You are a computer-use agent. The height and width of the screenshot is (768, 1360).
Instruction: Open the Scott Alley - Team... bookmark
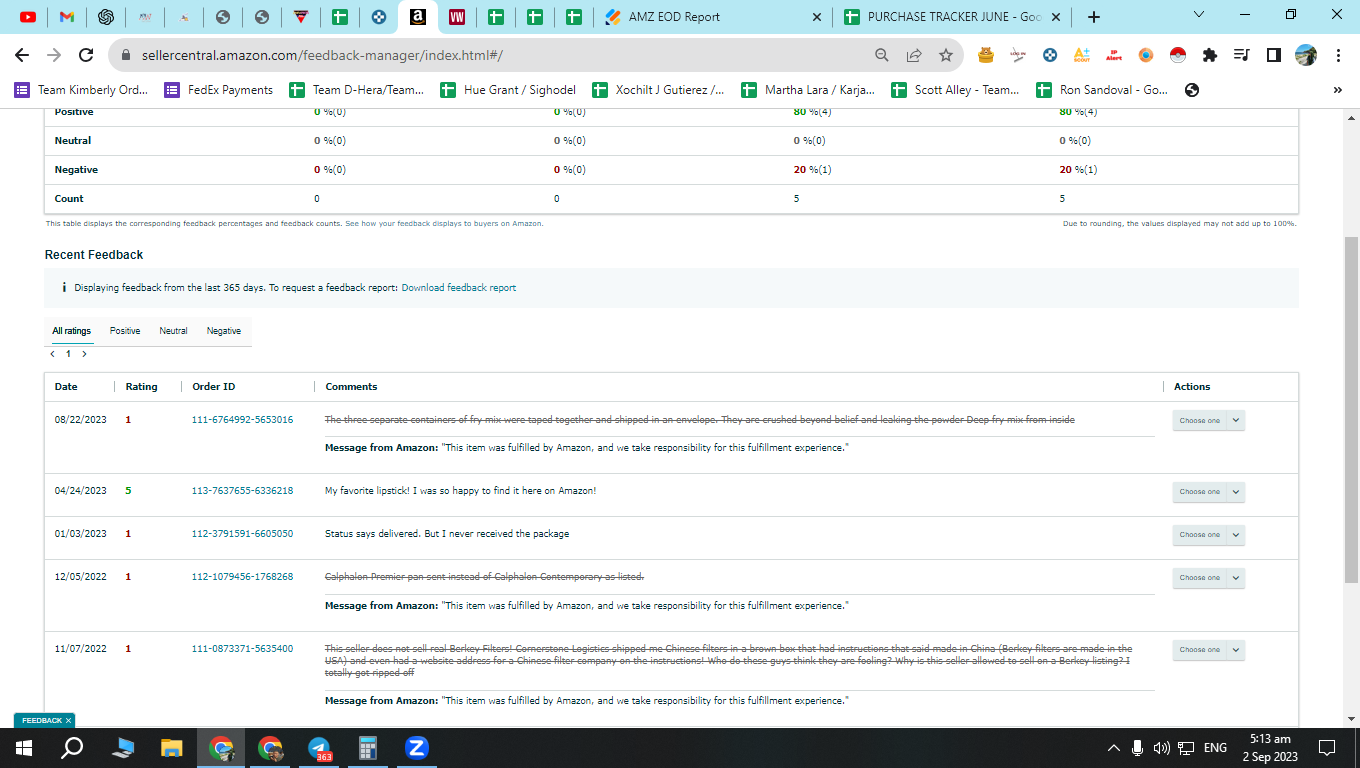(x=955, y=90)
